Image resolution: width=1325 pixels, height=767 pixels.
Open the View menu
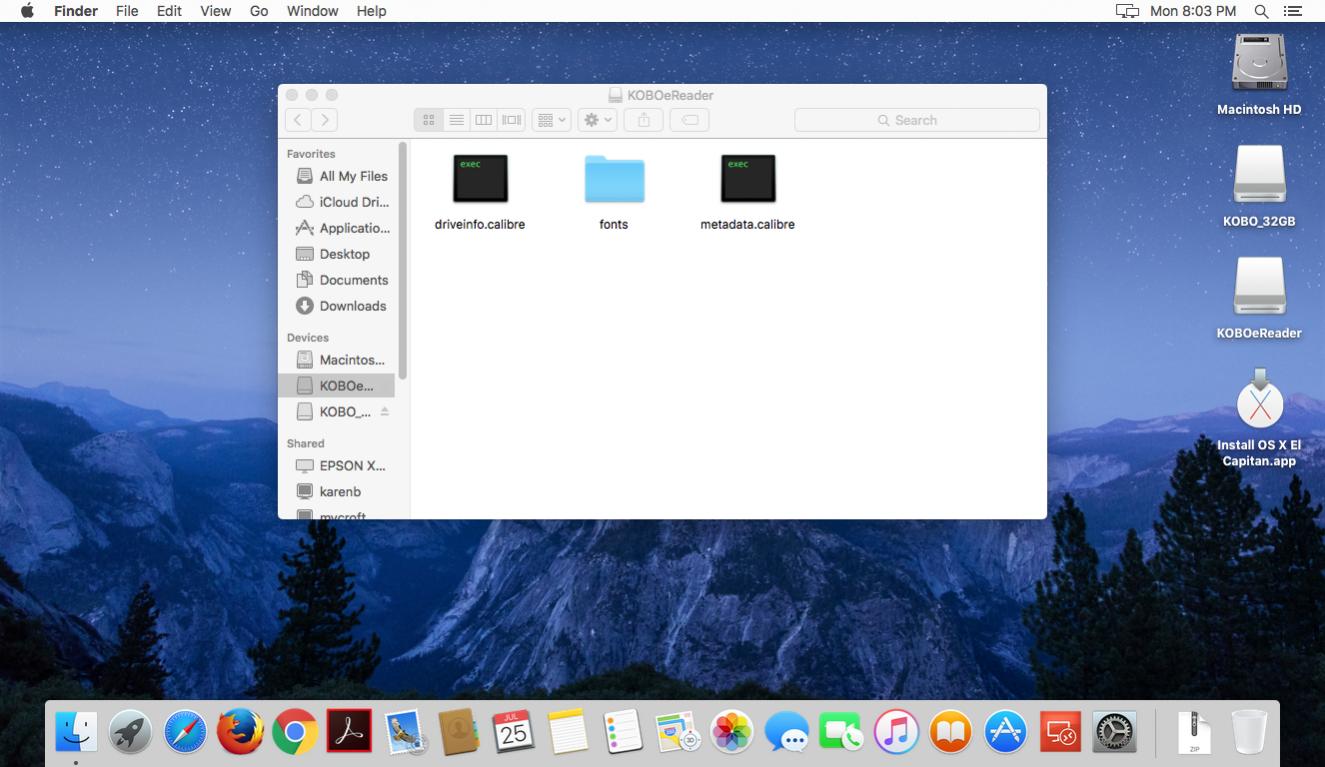click(x=215, y=11)
